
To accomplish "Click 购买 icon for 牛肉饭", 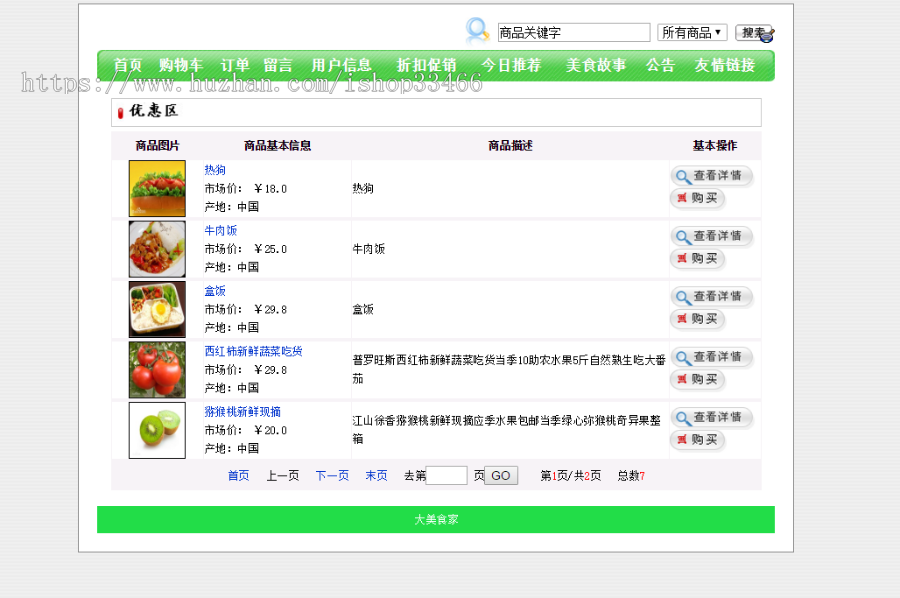I will pyautogui.click(x=681, y=258).
